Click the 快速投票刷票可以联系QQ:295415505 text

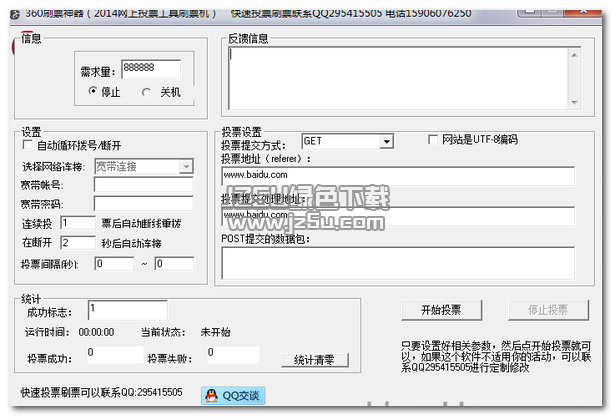coord(101,392)
